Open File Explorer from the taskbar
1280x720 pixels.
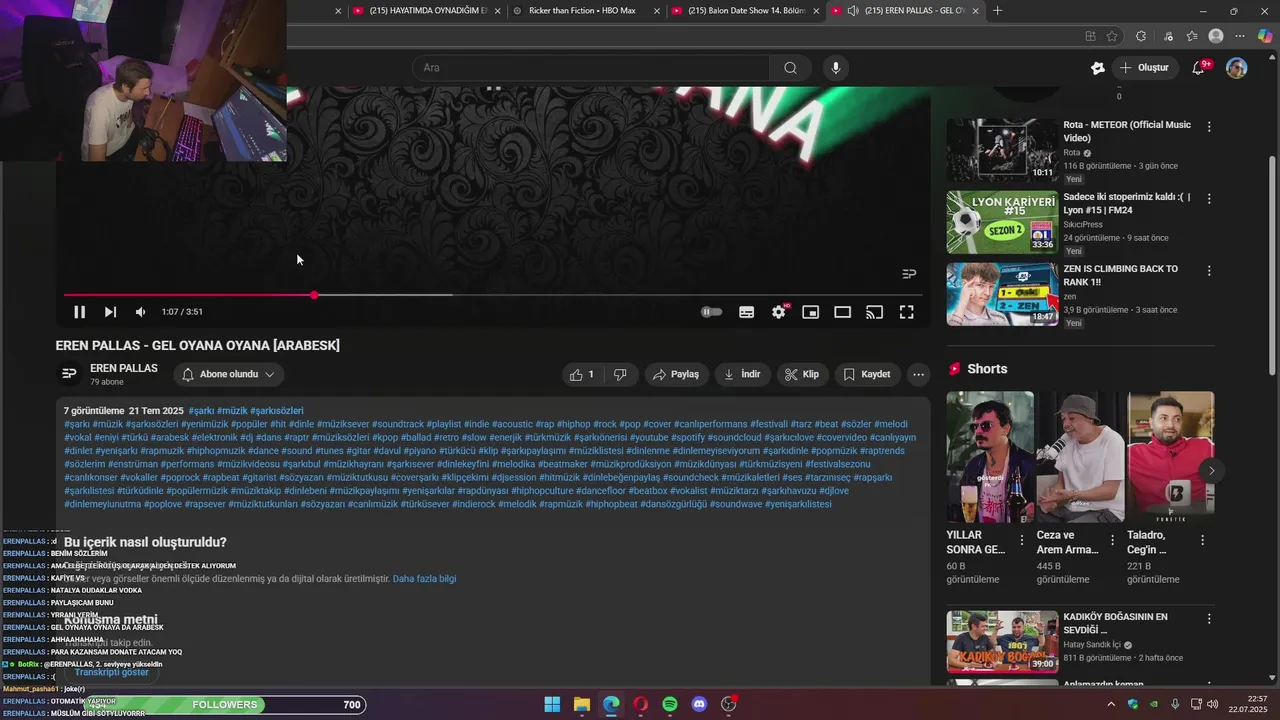[x=582, y=704]
